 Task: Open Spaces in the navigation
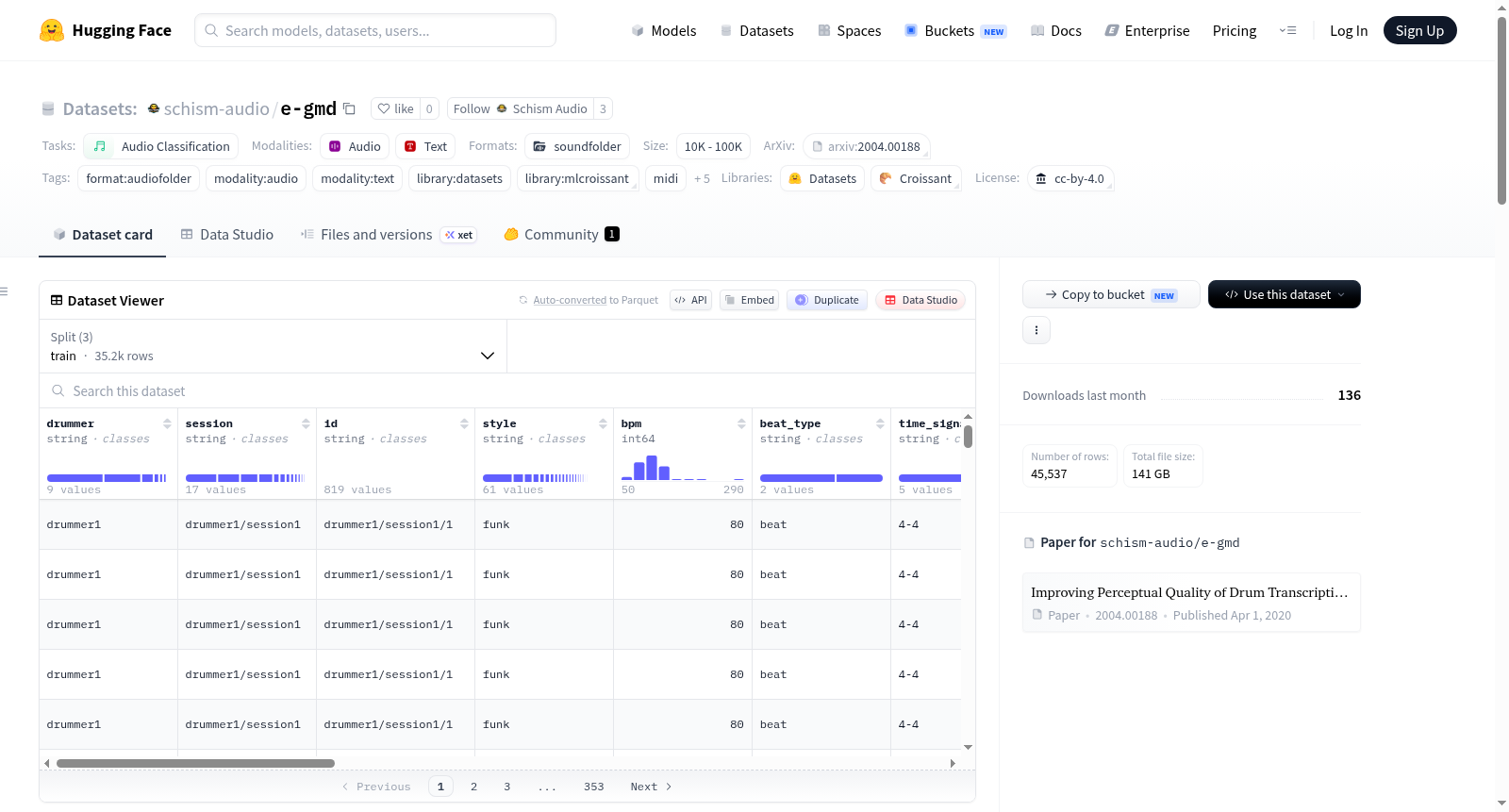coord(849,31)
